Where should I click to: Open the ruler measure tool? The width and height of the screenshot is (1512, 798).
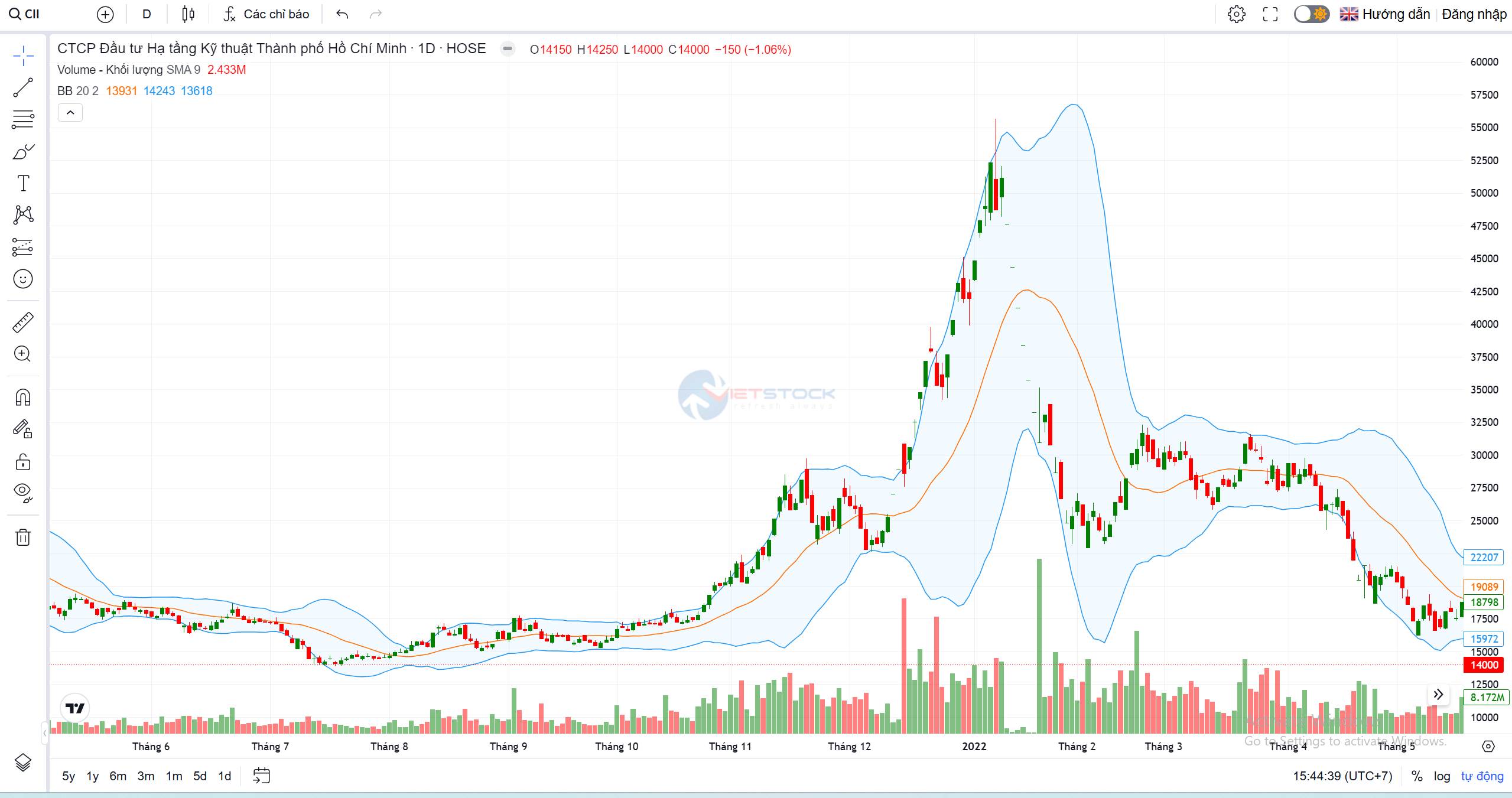point(23,323)
